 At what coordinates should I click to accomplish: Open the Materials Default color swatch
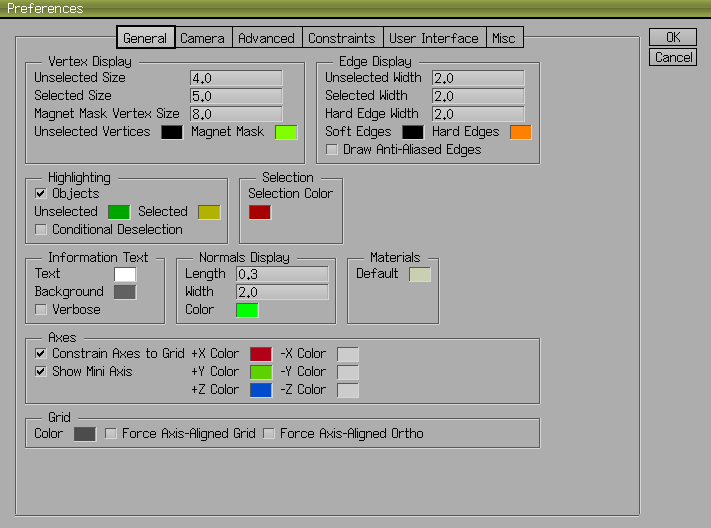[420, 274]
